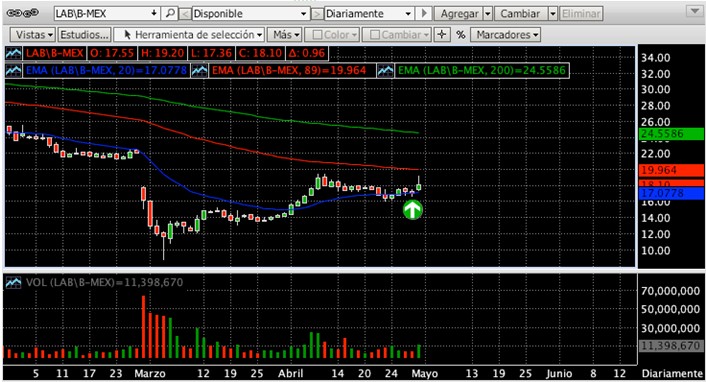706x382 pixels.
Task: Open Herramienta de selección tool dropdown
Action: pyautogui.click(x=189, y=35)
